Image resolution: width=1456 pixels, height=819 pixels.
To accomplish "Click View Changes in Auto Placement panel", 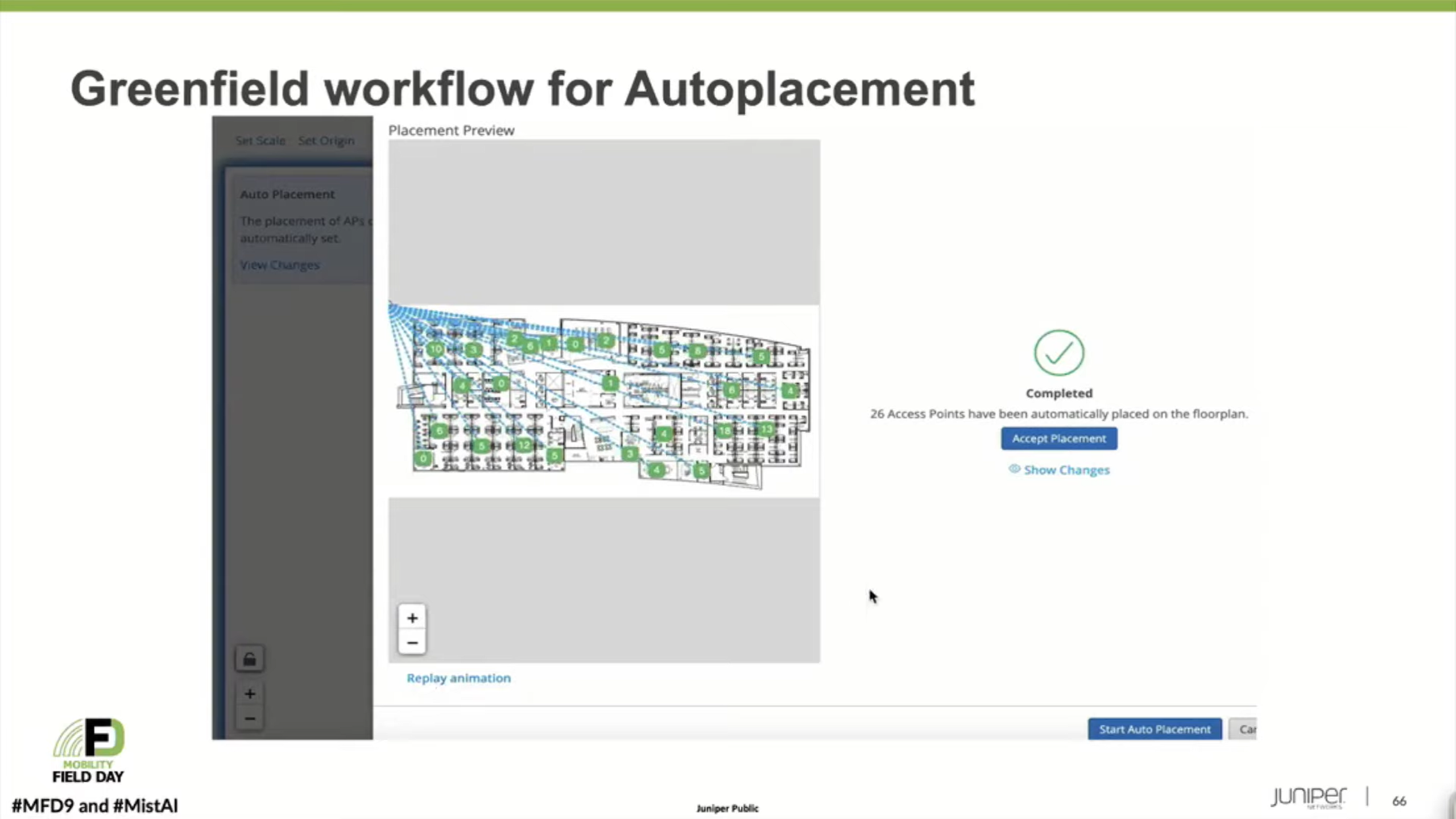I will pyautogui.click(x=279, y=265).
